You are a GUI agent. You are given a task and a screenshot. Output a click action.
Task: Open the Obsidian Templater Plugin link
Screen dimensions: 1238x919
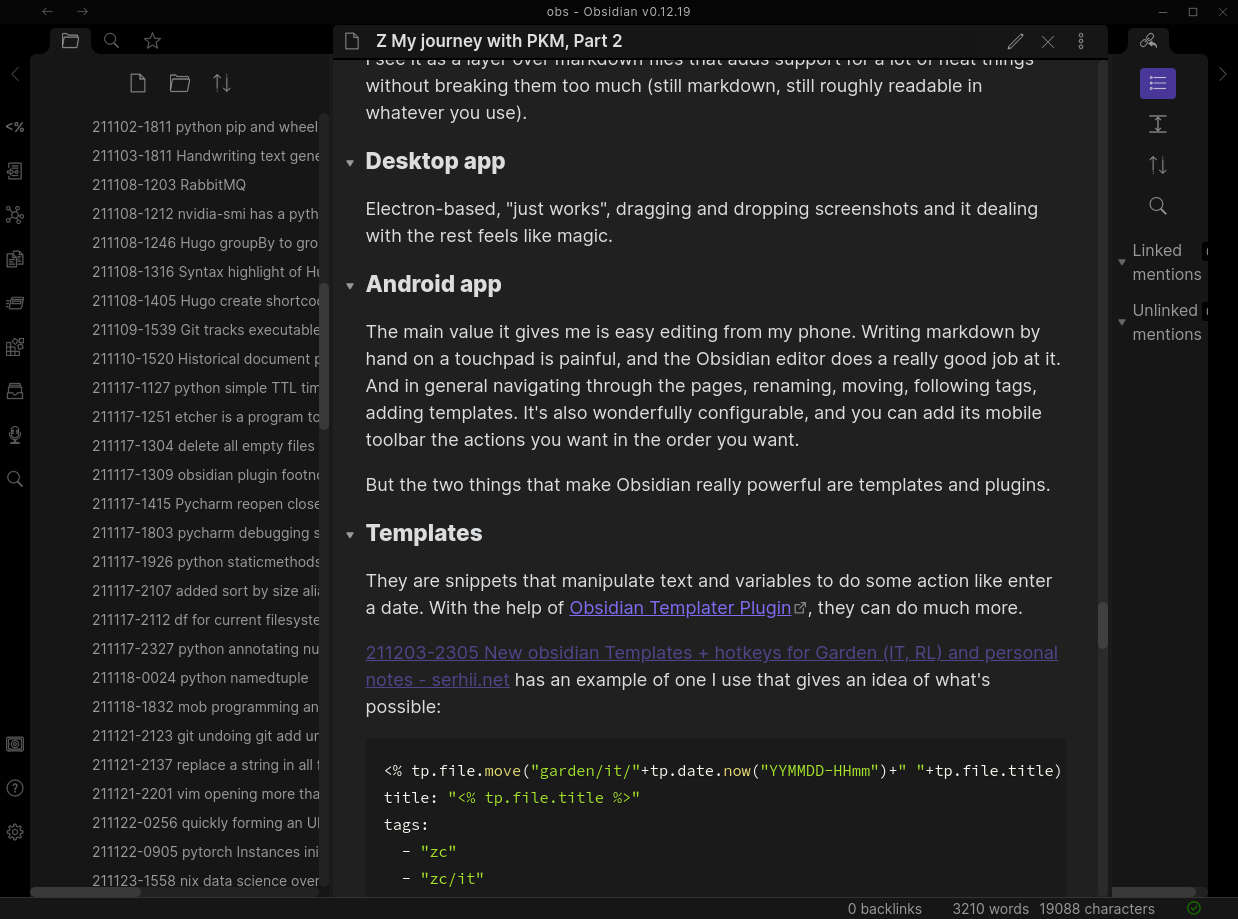(x=680, y=608)
